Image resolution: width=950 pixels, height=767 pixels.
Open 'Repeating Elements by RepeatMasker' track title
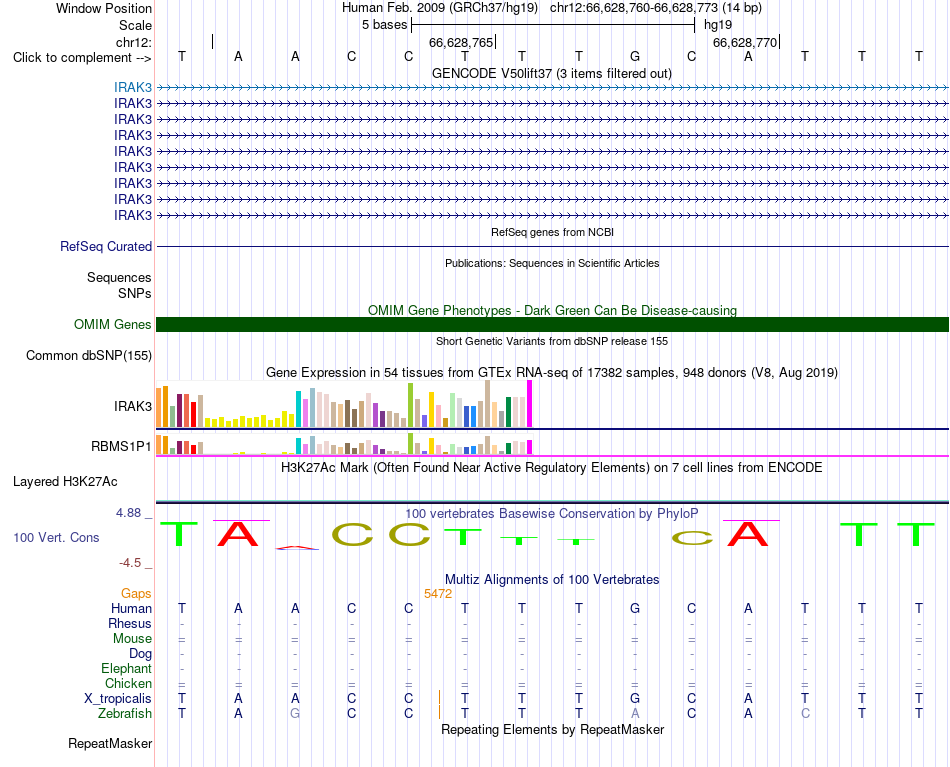[552, 729]
